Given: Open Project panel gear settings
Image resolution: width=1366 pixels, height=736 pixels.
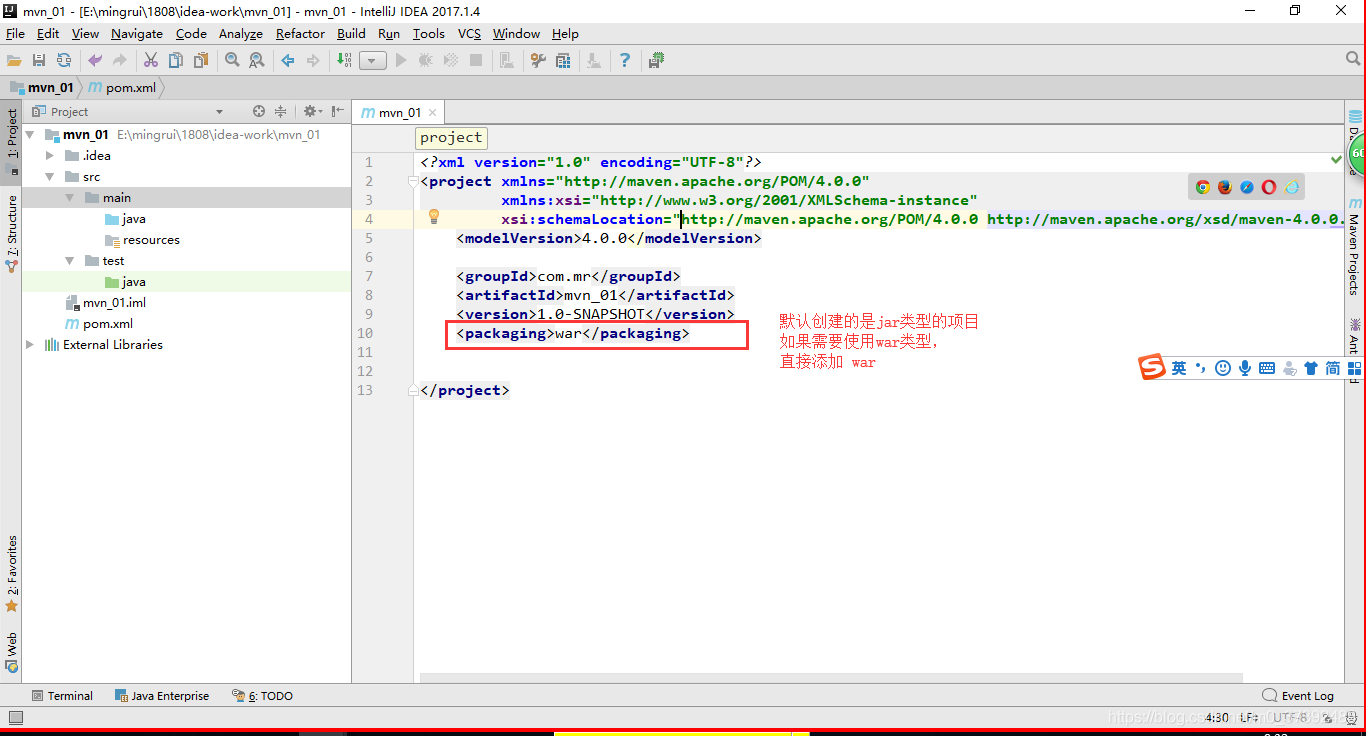Looking at the screenshot, I should [x=312, y=111].
